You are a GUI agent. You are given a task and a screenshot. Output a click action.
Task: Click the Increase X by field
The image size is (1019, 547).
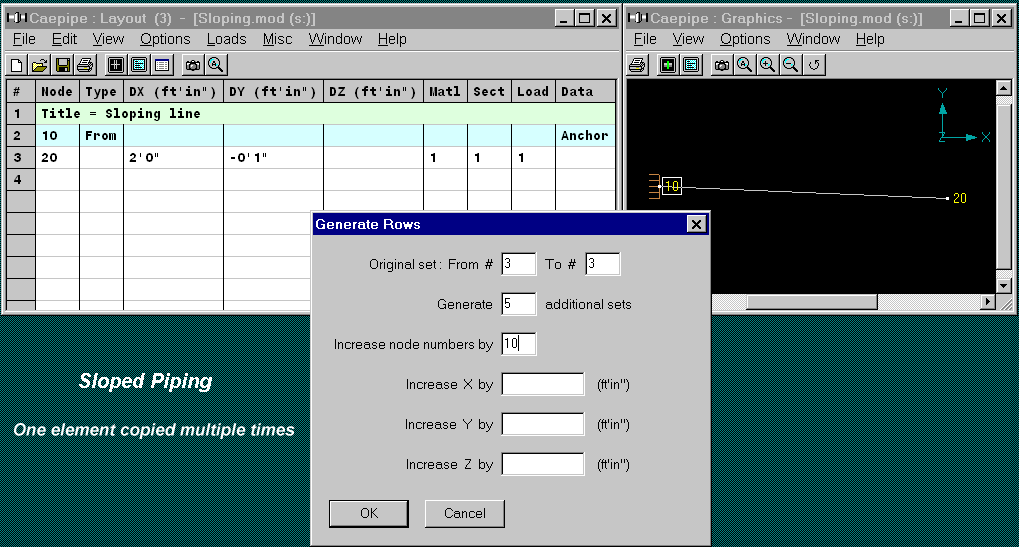543,384
